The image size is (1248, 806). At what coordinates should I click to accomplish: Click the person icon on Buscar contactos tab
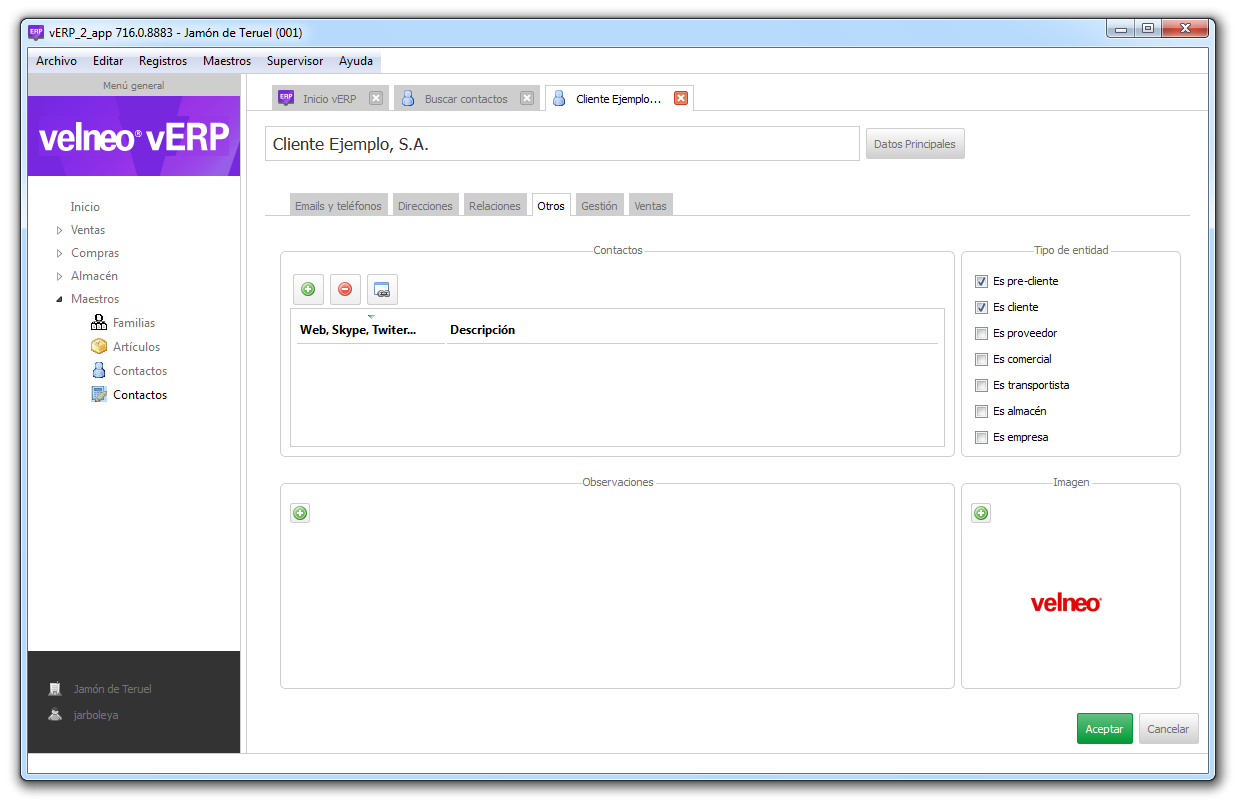pos(408,98)
